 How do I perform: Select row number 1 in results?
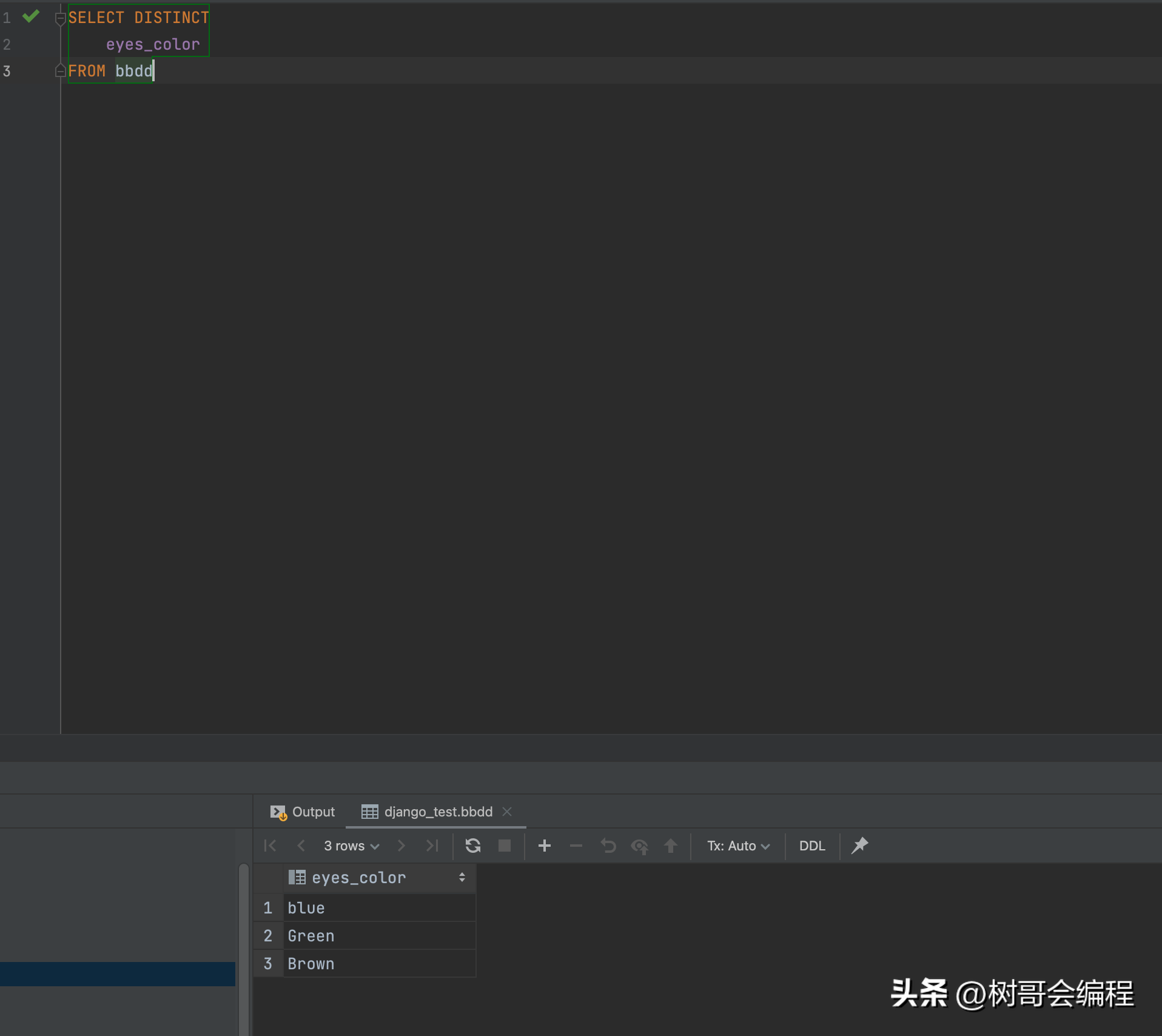coord(268,908)
